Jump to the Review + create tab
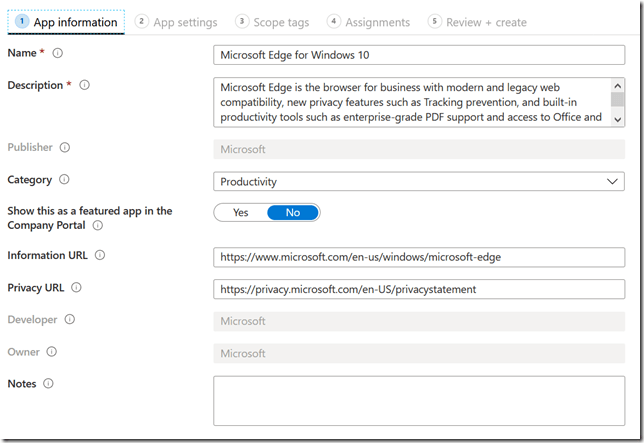 tap(477, 22)
